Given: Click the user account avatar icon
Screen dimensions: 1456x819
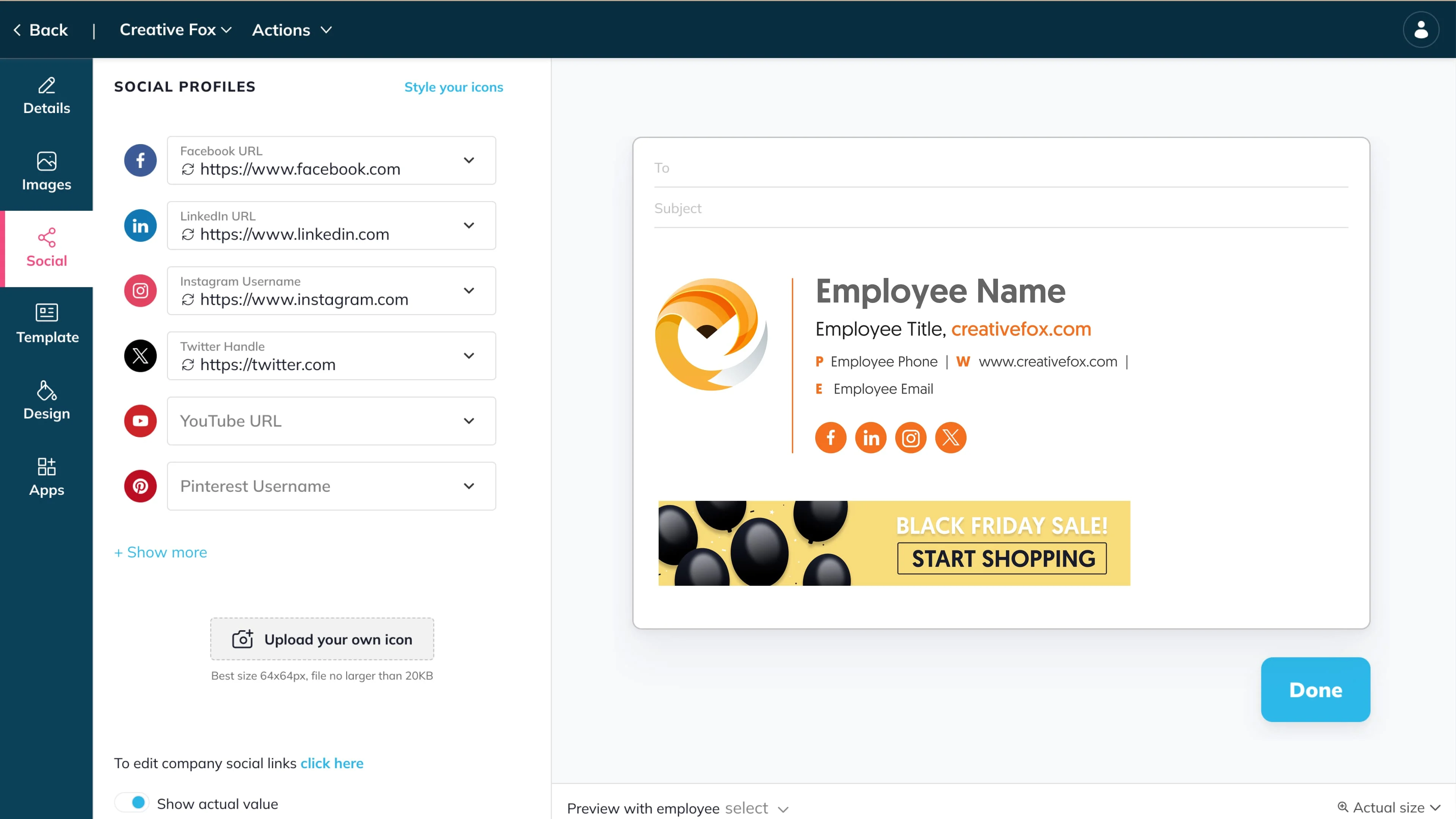Looking at the screenshot, I should [x=1420, y=30].
